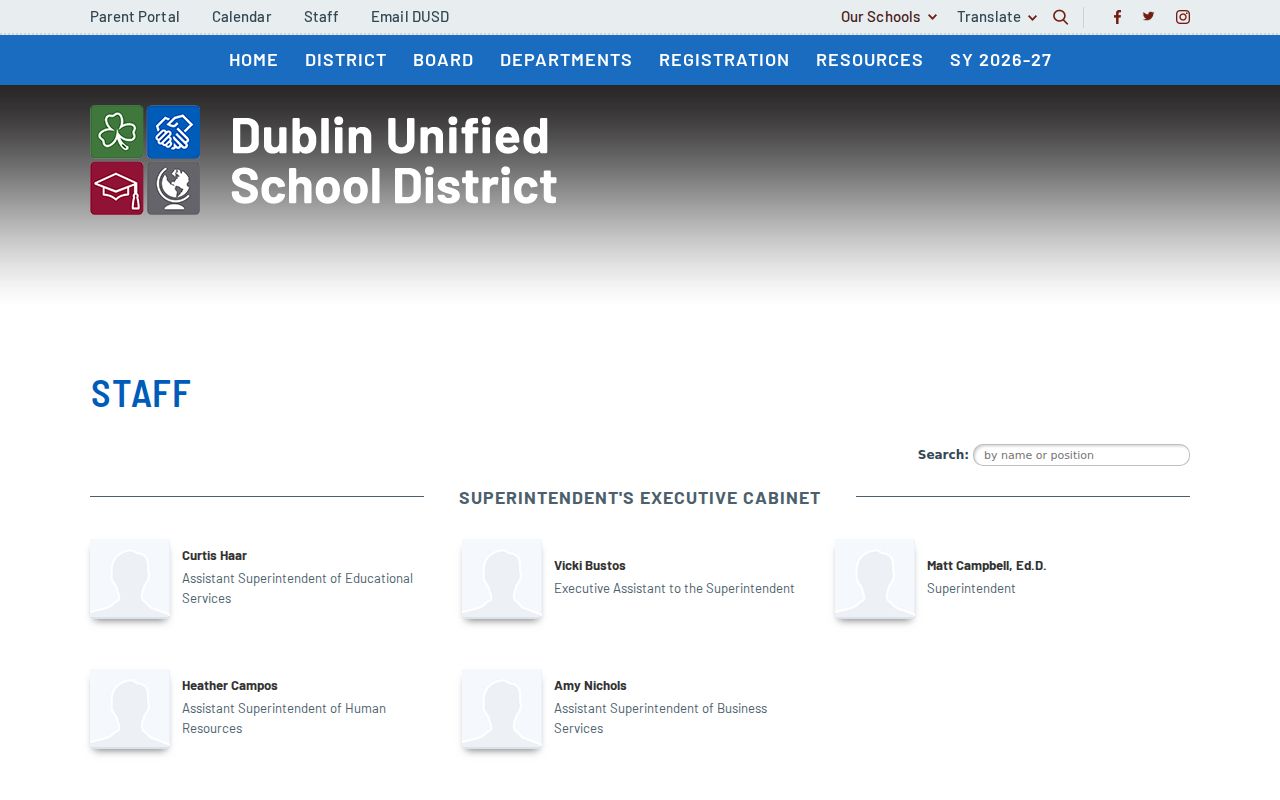
Task: Open Vicki Bustos's name
Action: point(590,566)
